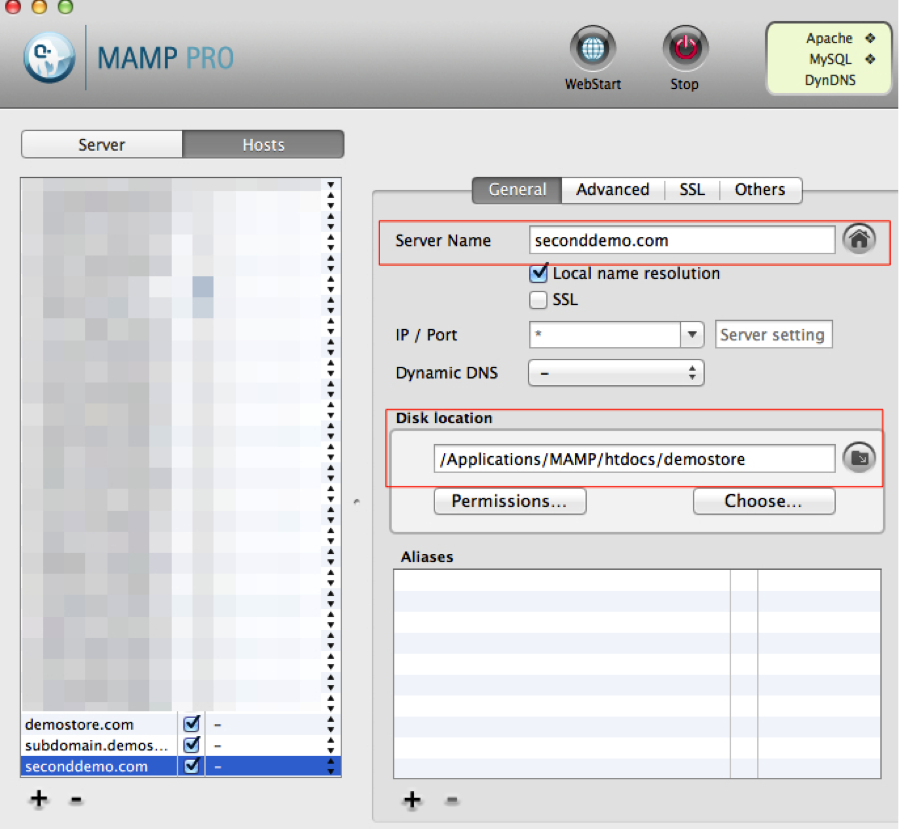The image size is (899, 830).
Task: Click the Disk location path field
Action: tap(634, 459)
